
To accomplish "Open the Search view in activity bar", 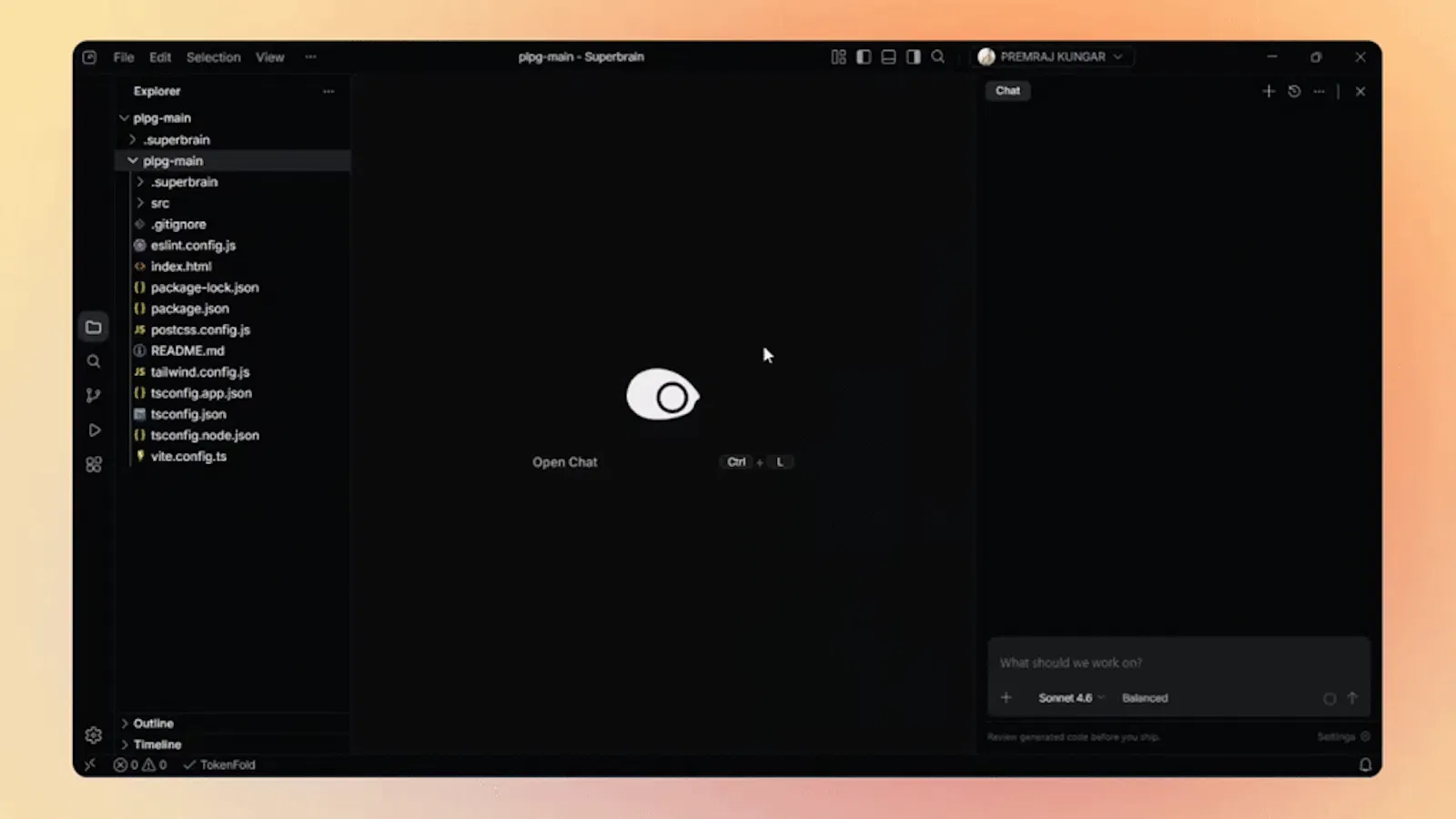I will coord(93,361).
